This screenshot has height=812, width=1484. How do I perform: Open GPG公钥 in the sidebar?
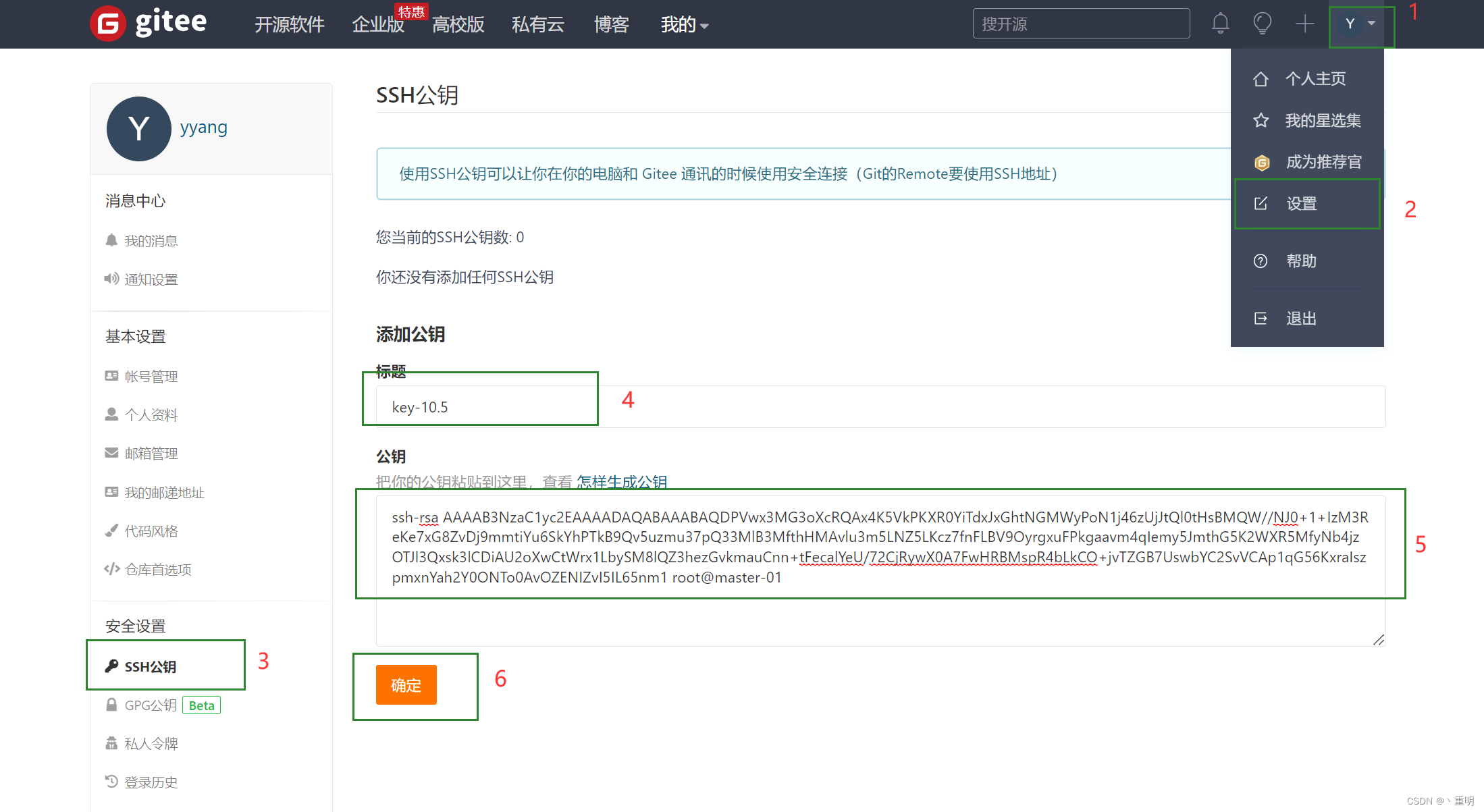[151, 705]
